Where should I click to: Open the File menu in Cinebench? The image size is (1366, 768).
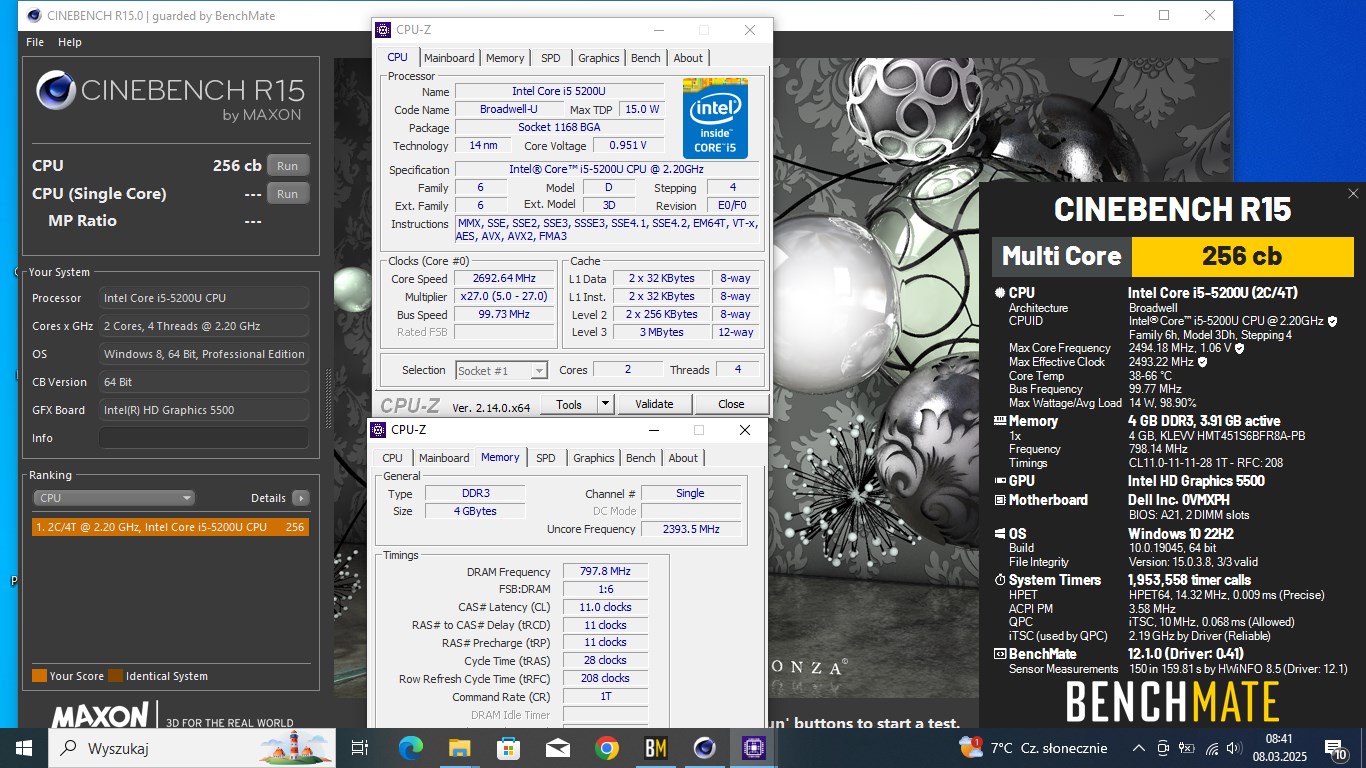pyautogui.click(x=35, y=42)
